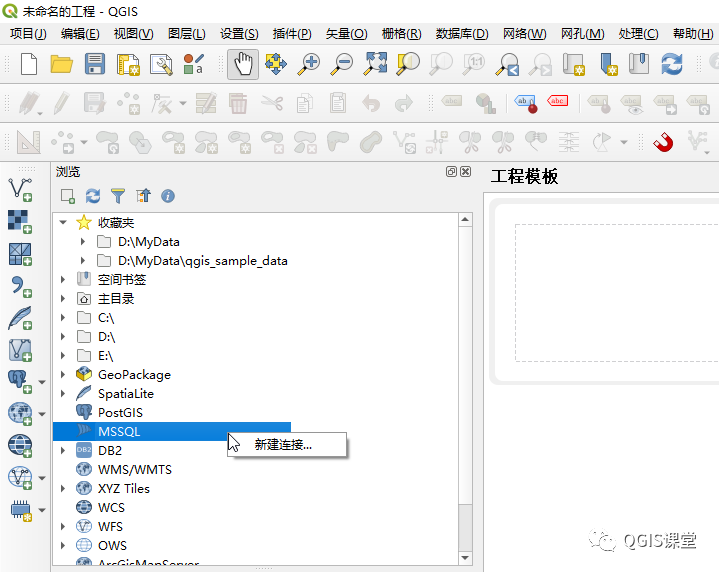The image size is (719, 572).
Task: Undock the Browser panel with float button
Action: (451, 172)
